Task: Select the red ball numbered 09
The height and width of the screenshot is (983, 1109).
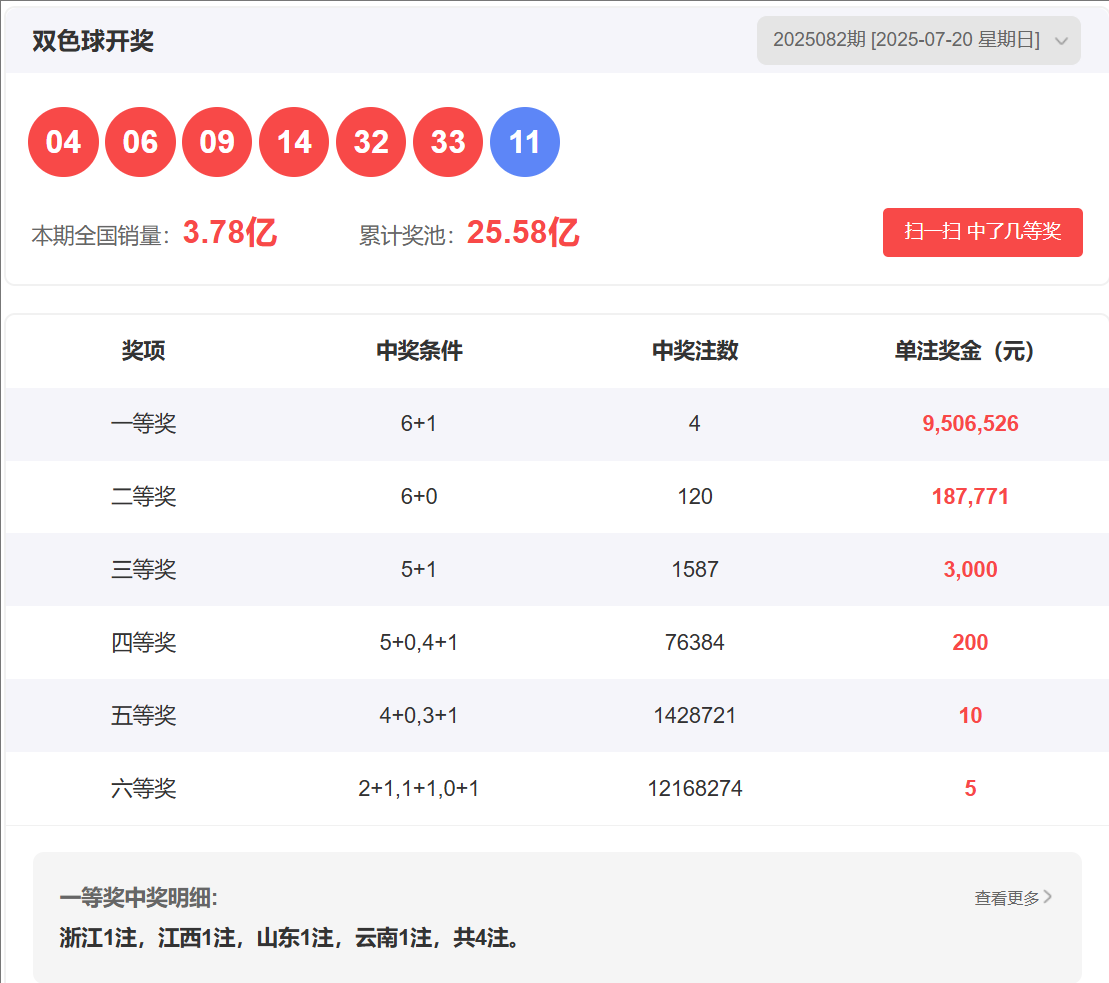Action: point(217,142)
